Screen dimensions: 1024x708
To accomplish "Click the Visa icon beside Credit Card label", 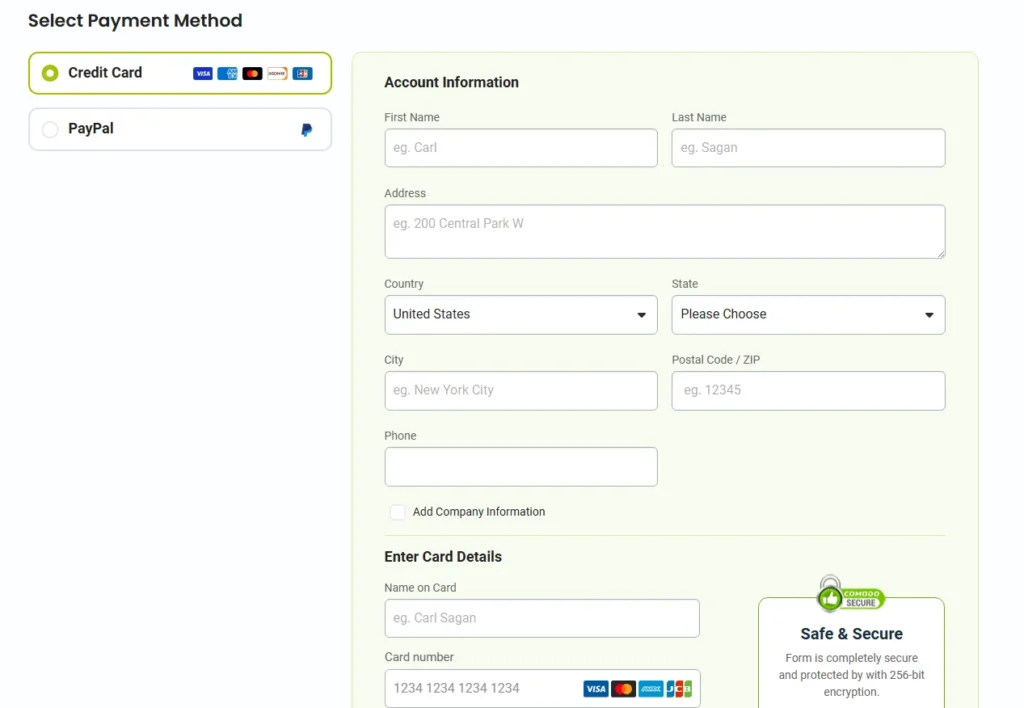I will pos(203,73).
